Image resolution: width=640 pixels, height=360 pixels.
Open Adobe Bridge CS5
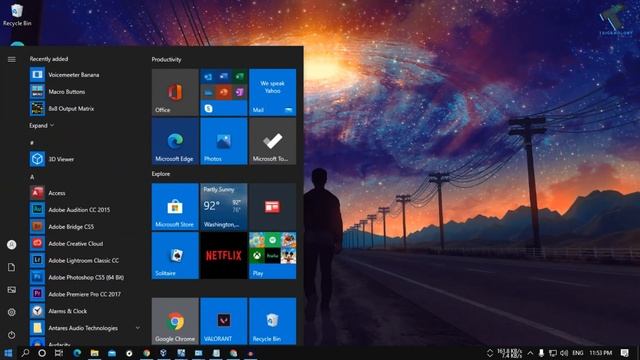pyautogui.click(x=84, y=227)
